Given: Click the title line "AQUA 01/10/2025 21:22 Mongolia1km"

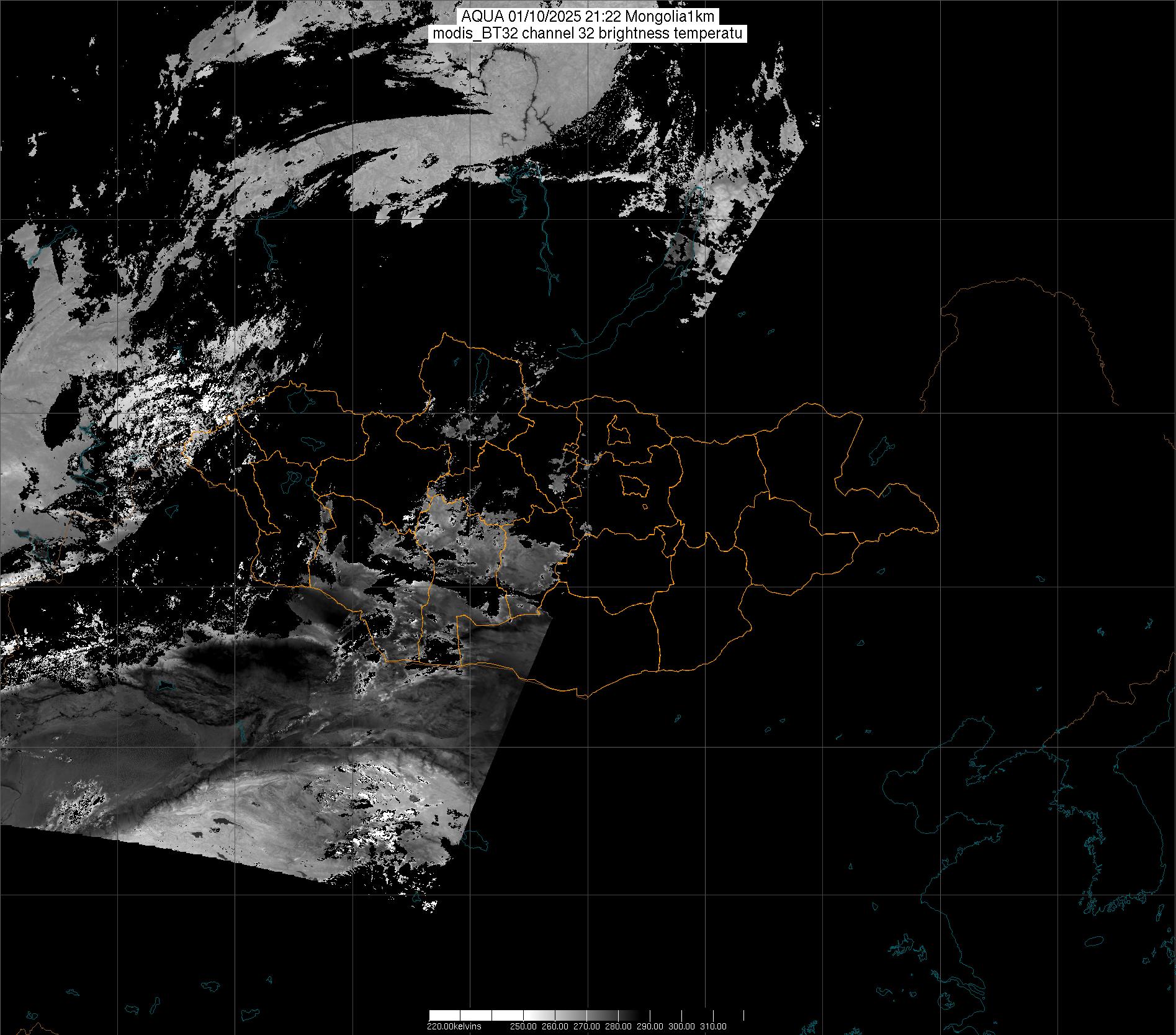Looking at the screenshot, I should tap(587, 17).
